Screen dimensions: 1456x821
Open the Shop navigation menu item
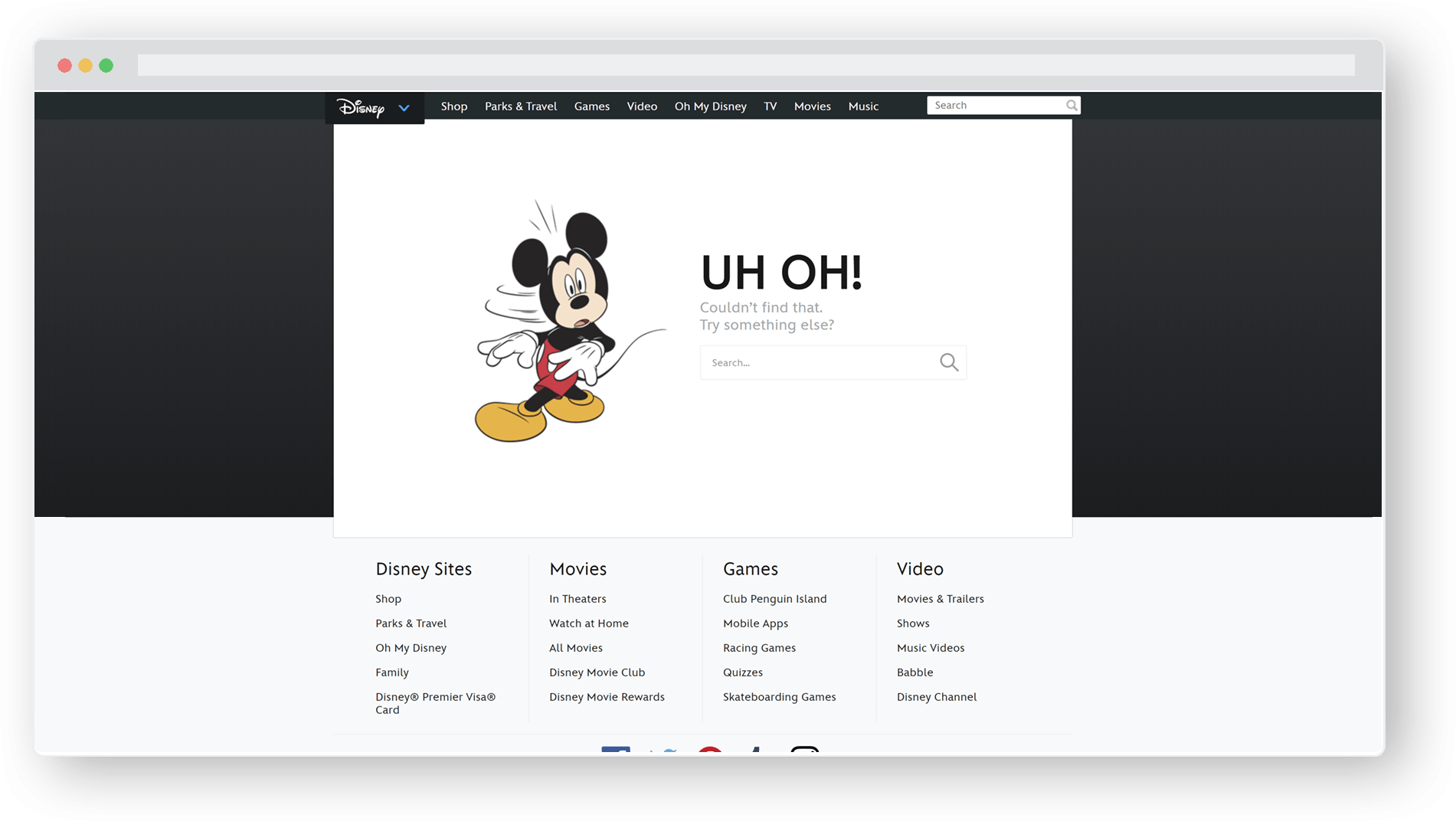tap(453, 106)
